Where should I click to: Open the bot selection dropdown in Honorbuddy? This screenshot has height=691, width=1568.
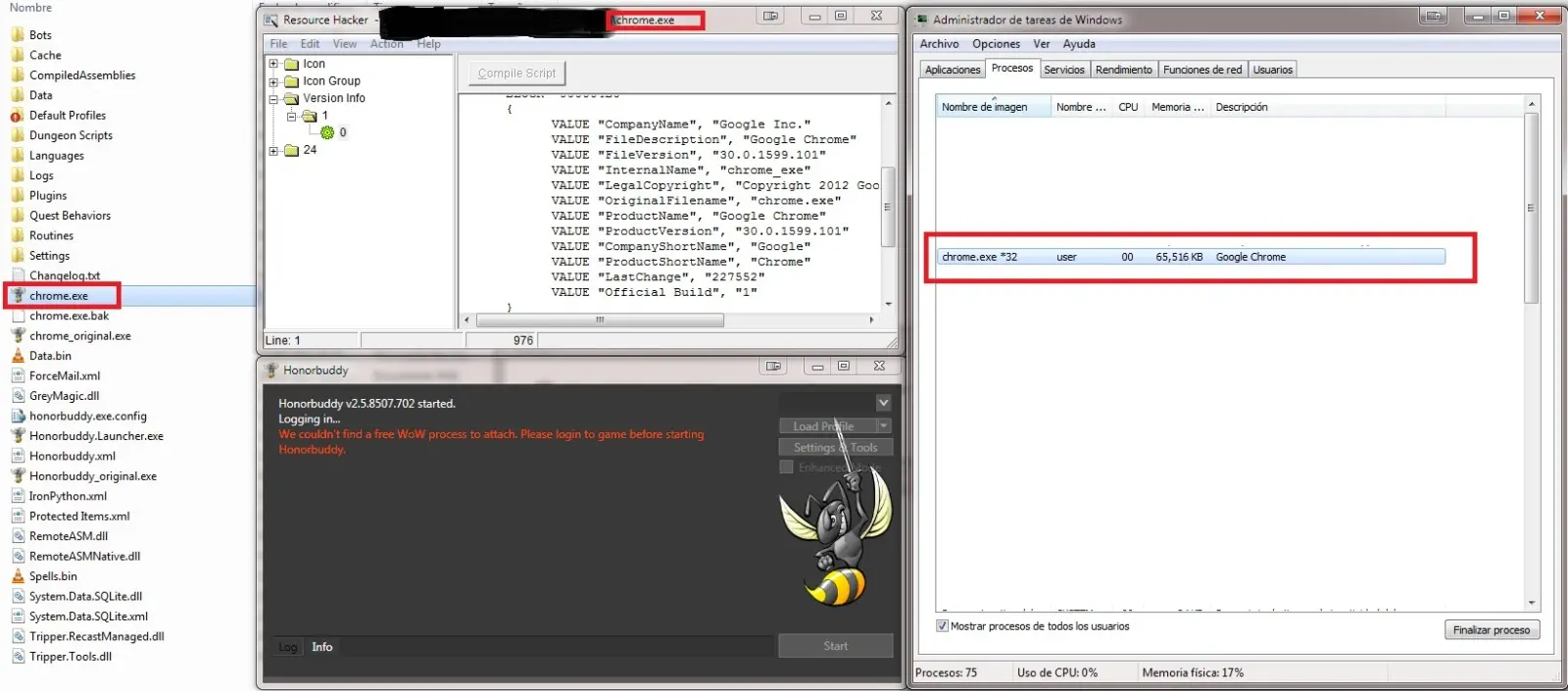883,403
